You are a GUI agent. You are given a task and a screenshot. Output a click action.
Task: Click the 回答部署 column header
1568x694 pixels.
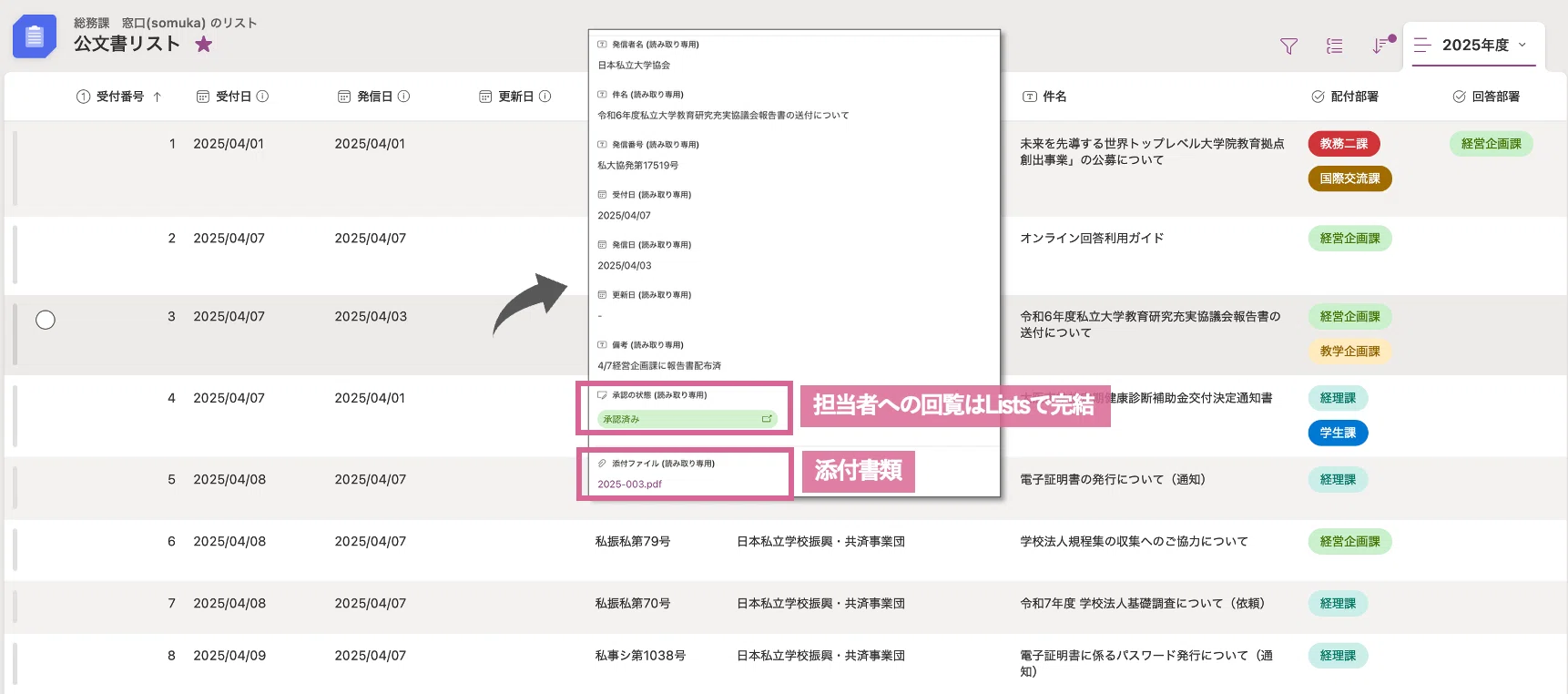(x=1486, y=97)
